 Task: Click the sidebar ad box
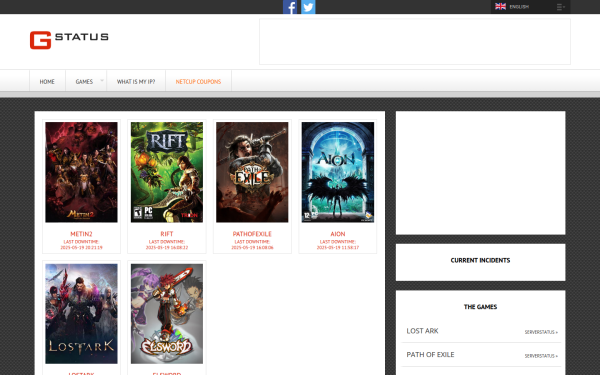click(x=480, y=173)
